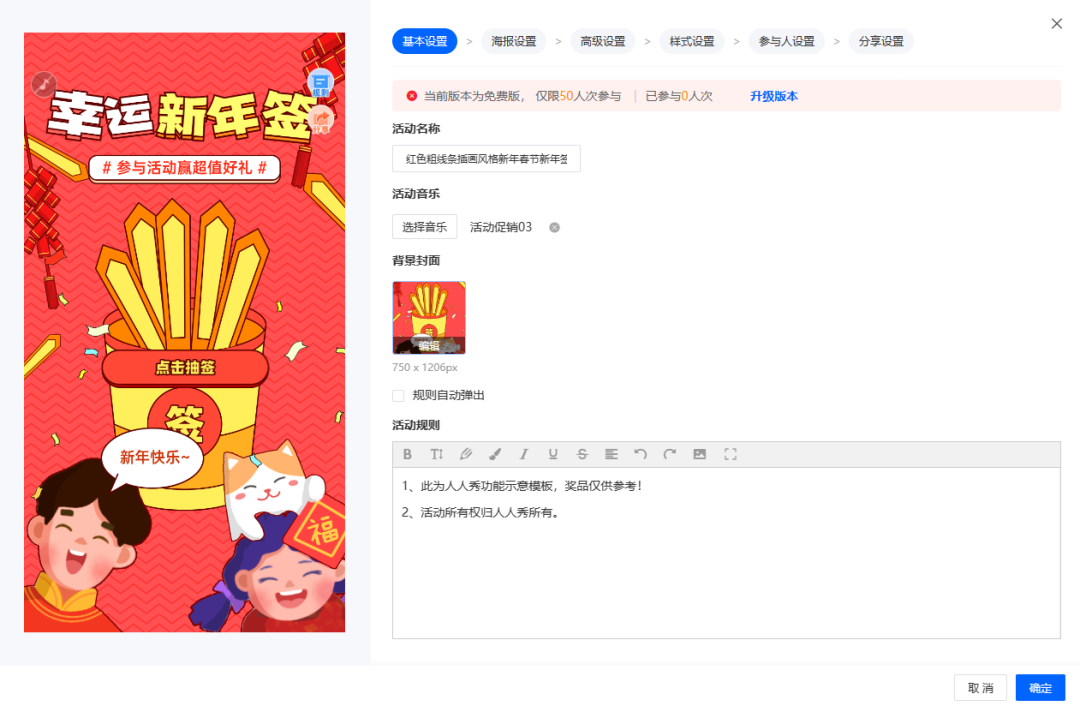Screen dimensions: 1080x712
Task: Go to the 海报设置 tab
Action: pyautogui.click(x=514, y=41)
